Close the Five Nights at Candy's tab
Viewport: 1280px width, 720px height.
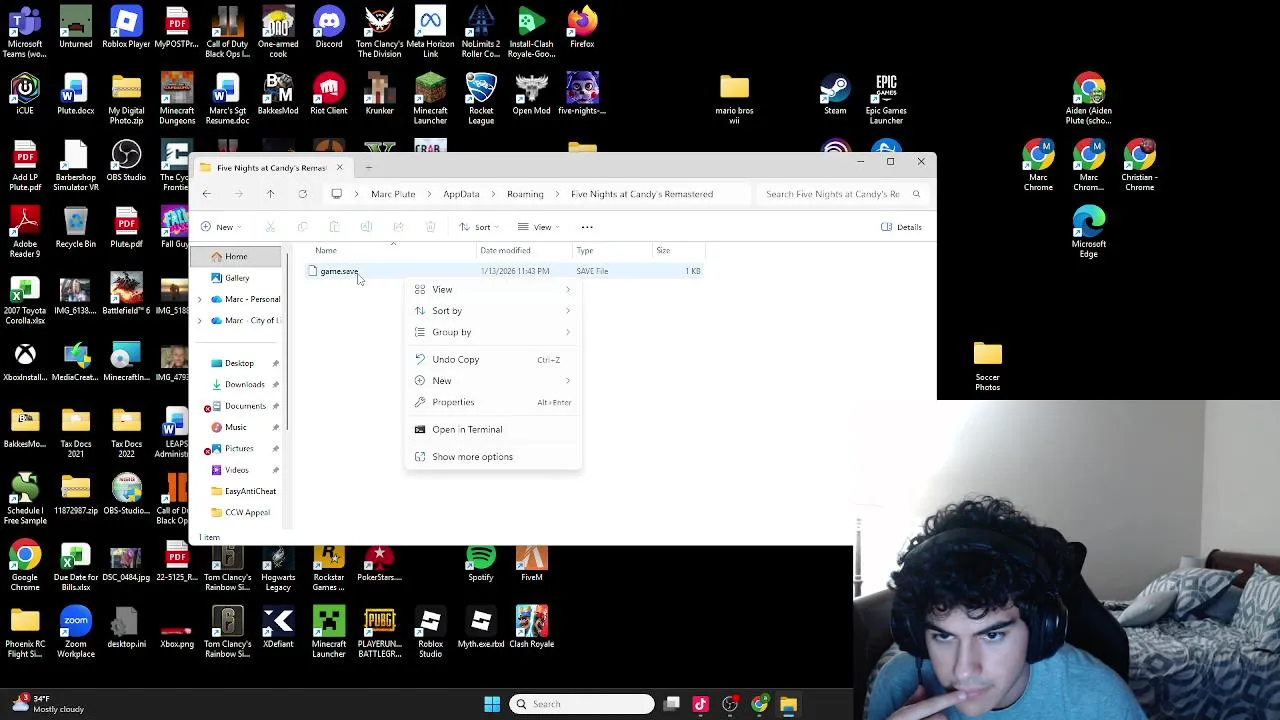[339, 167]
